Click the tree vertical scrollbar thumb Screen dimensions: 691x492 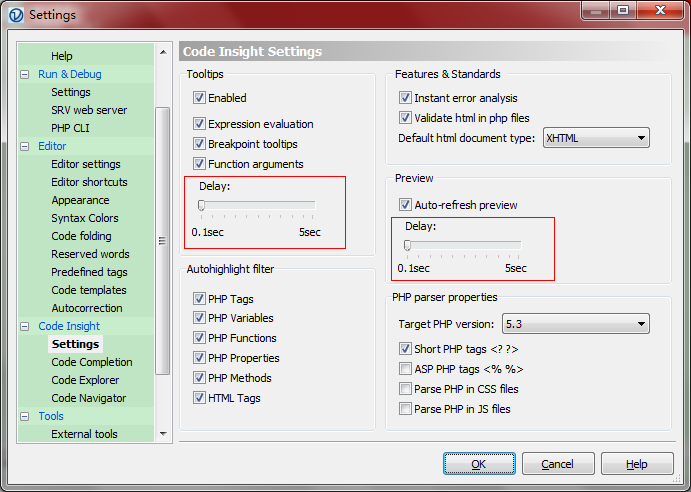pos(163,241)
